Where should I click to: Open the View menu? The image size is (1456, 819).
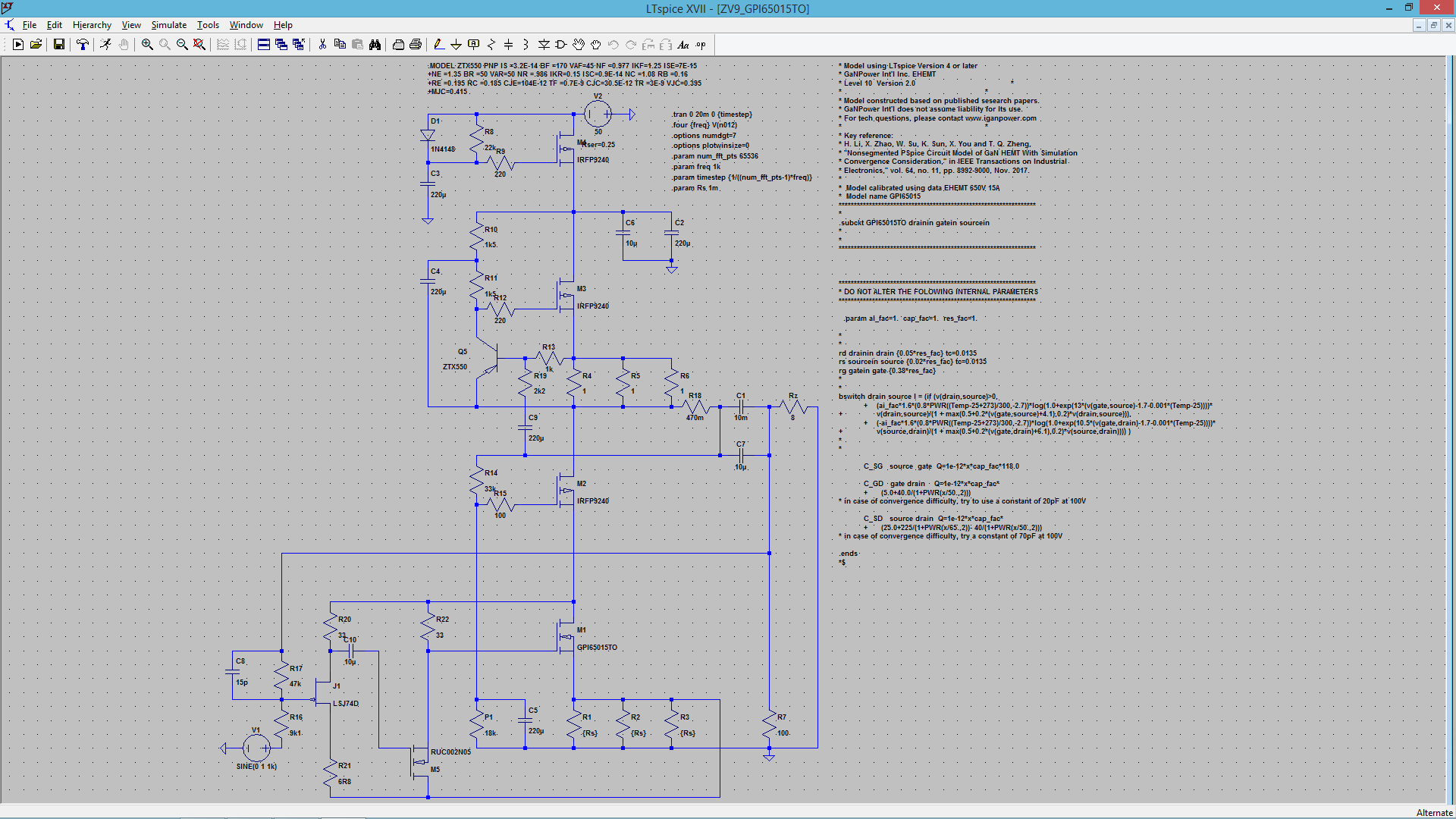pyautogui.click(x=131, y=25)
